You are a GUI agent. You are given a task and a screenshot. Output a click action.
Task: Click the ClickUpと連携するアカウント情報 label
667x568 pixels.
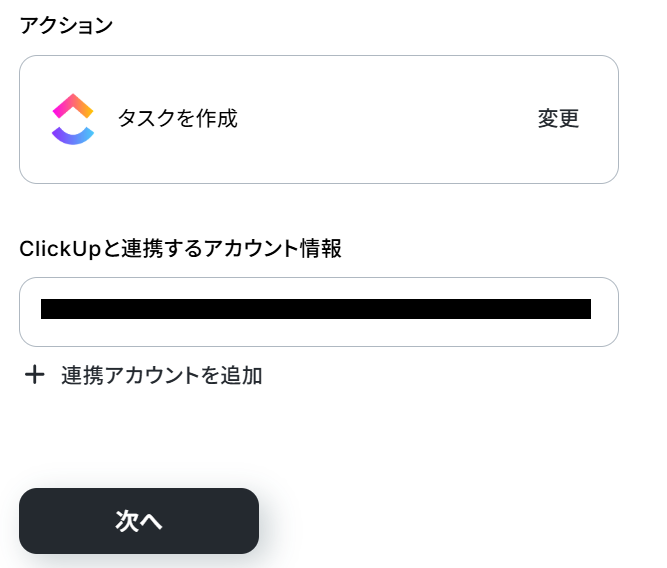tap(180, 249)
